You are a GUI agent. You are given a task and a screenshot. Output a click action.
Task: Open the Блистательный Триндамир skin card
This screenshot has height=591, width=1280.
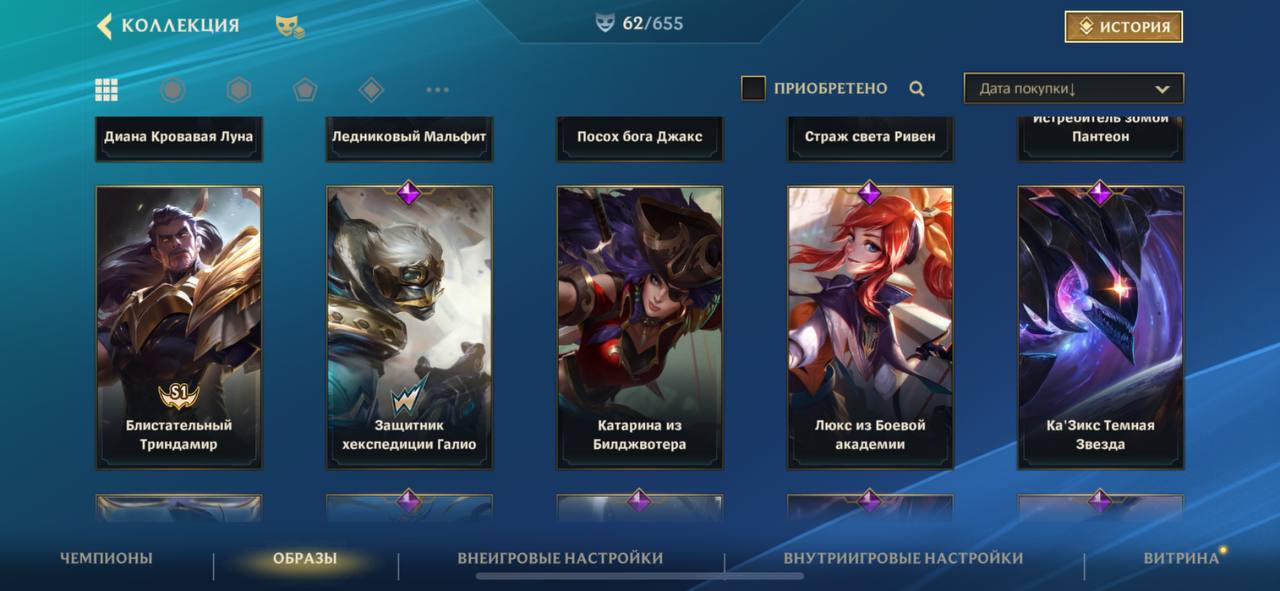[179, 327]
